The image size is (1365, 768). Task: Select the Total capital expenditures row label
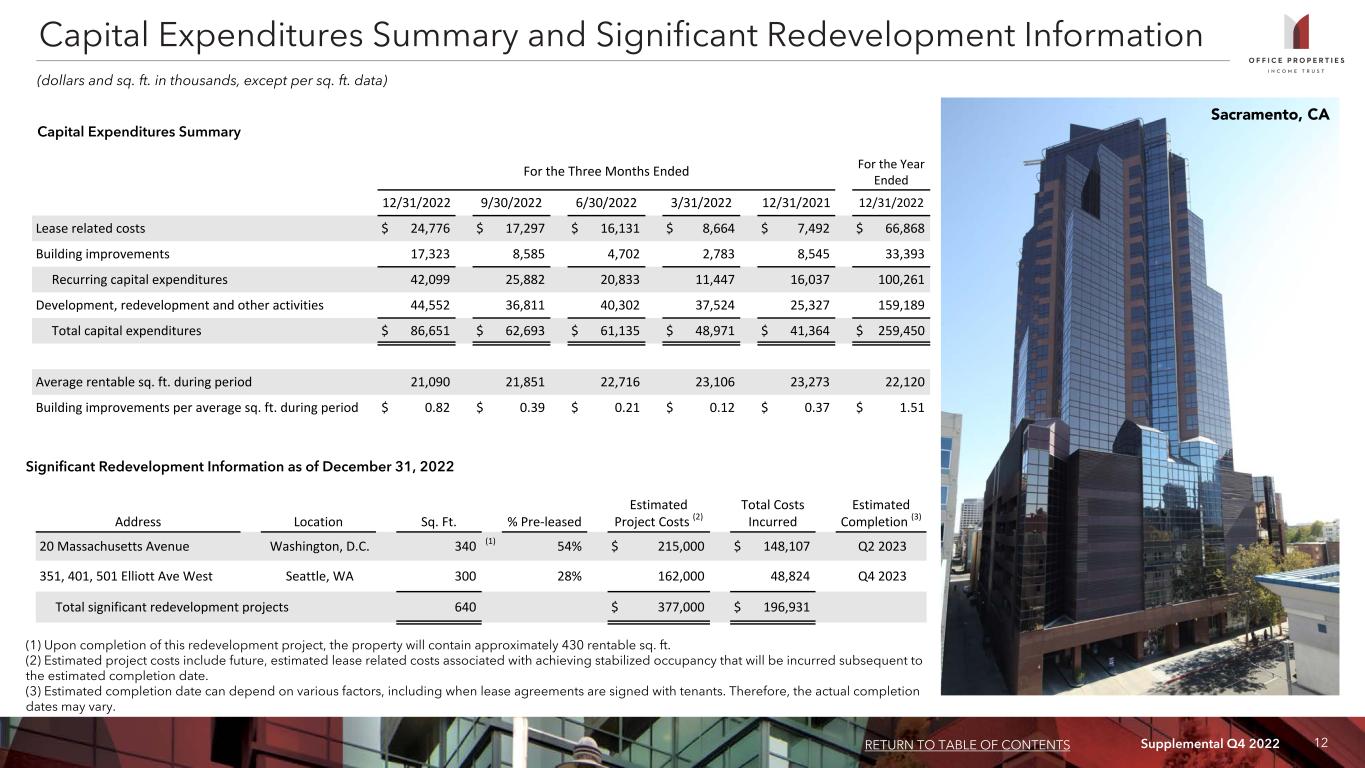click(x=126, y=331)
